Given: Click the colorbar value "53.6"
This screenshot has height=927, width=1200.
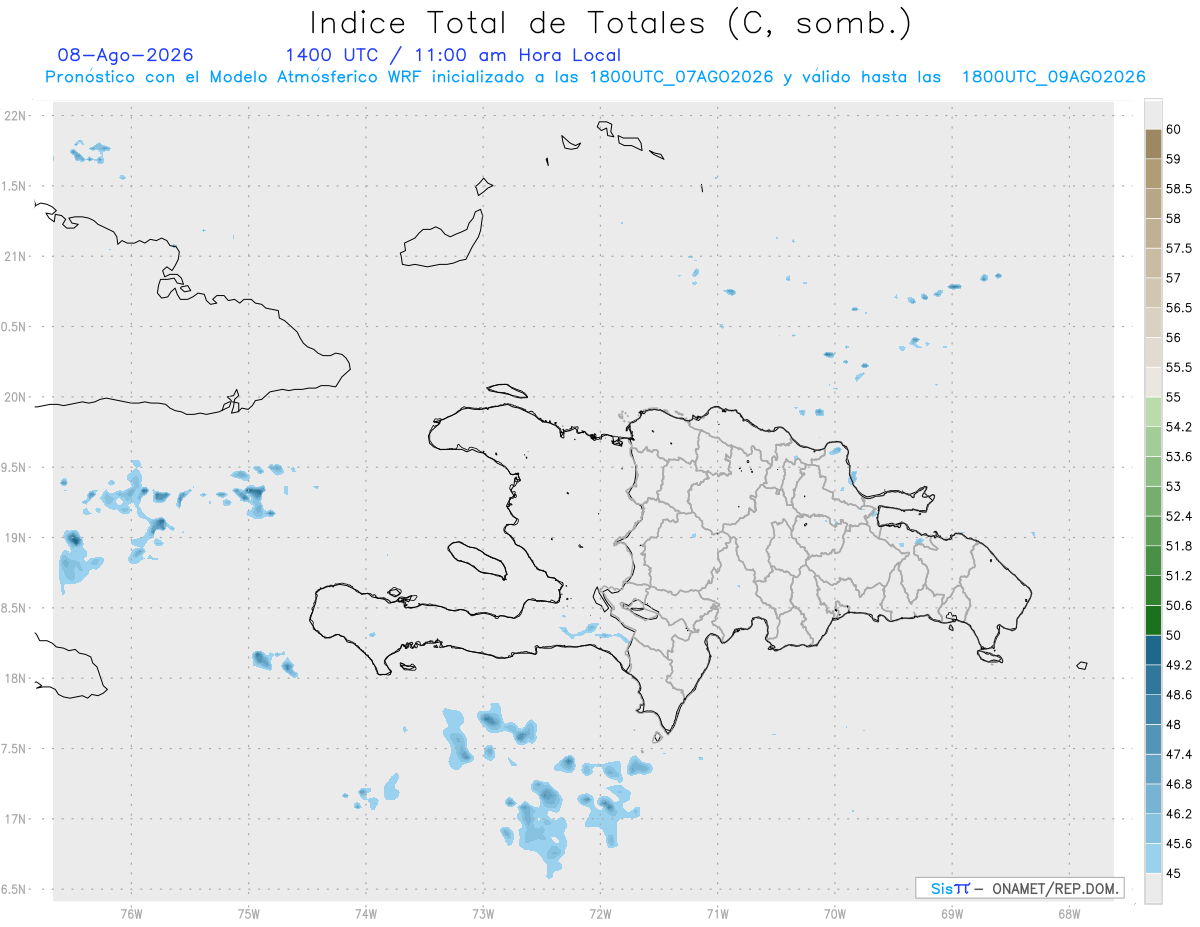Looking at the screenshot, I should [1179, 457].
